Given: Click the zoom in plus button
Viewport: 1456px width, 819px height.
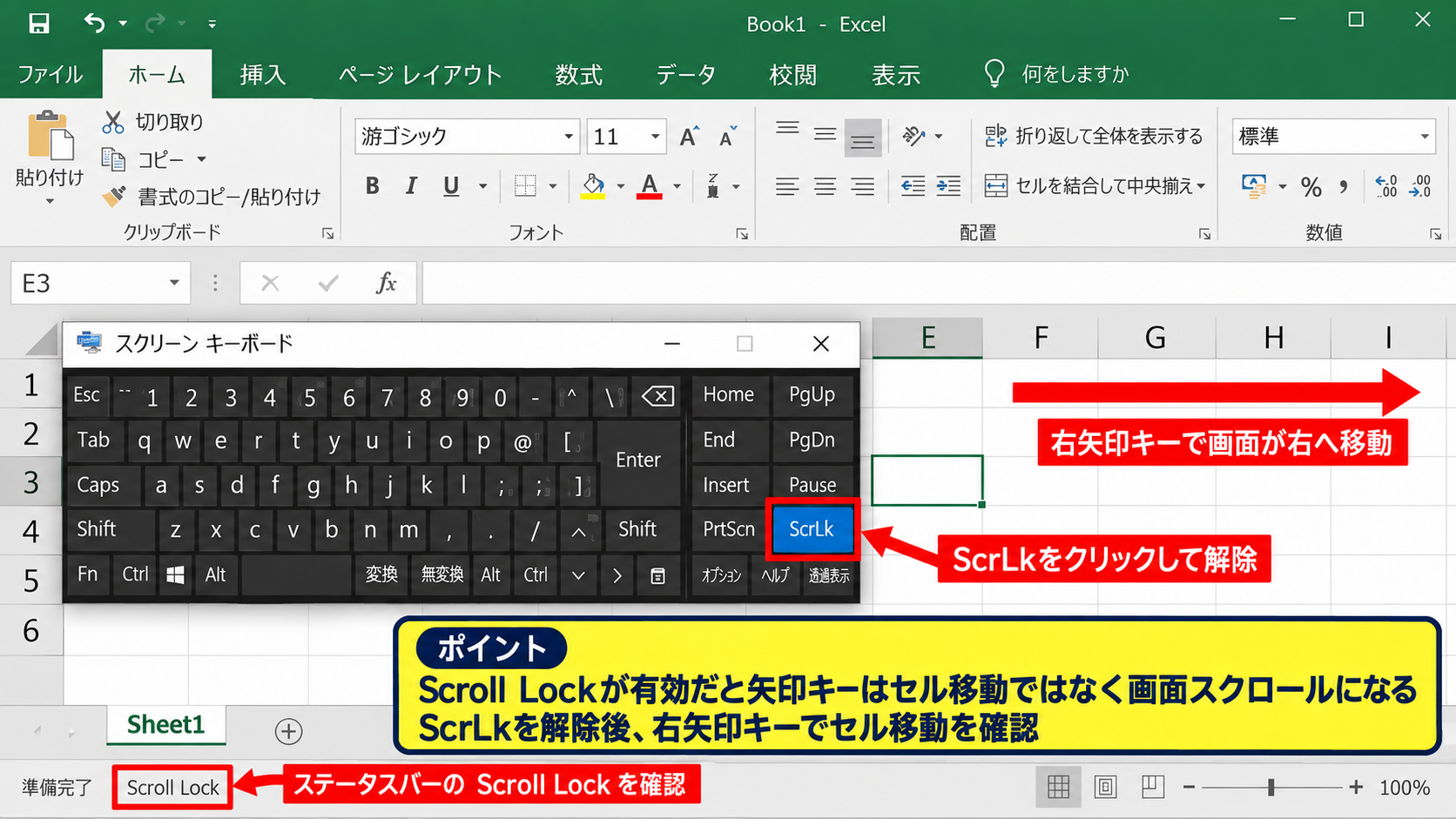Looking at the screenshot, I should pos(1356,788).
